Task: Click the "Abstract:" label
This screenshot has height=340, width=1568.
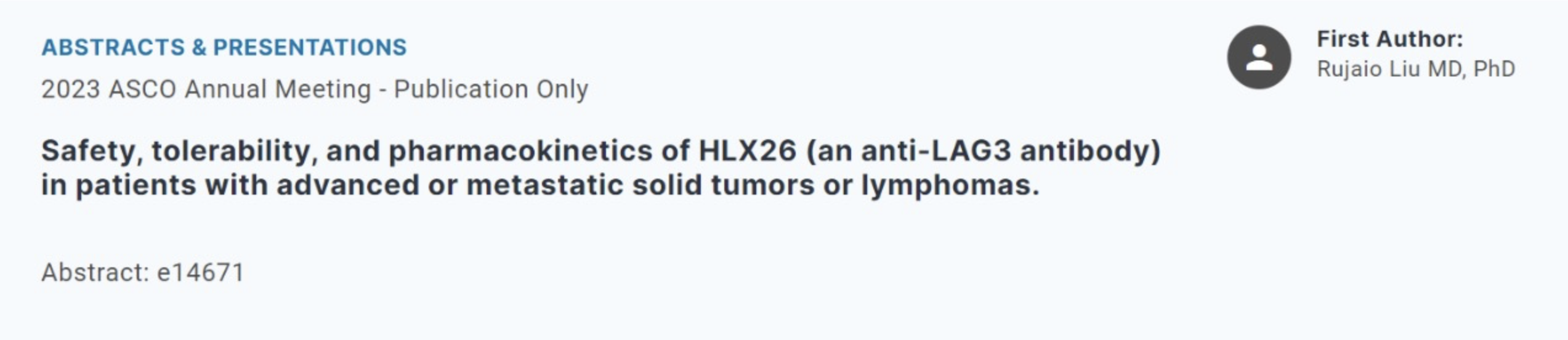Action: click(95, 272)
